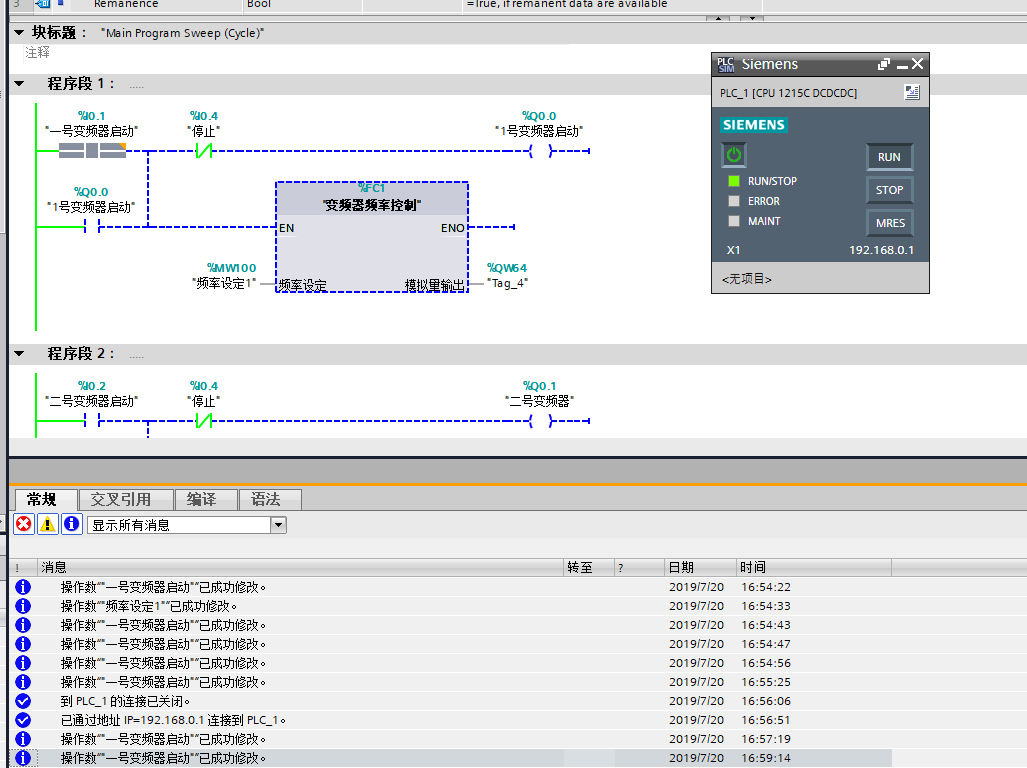
Task: Collapse 程序段 2 network
Action: (20, 354)
